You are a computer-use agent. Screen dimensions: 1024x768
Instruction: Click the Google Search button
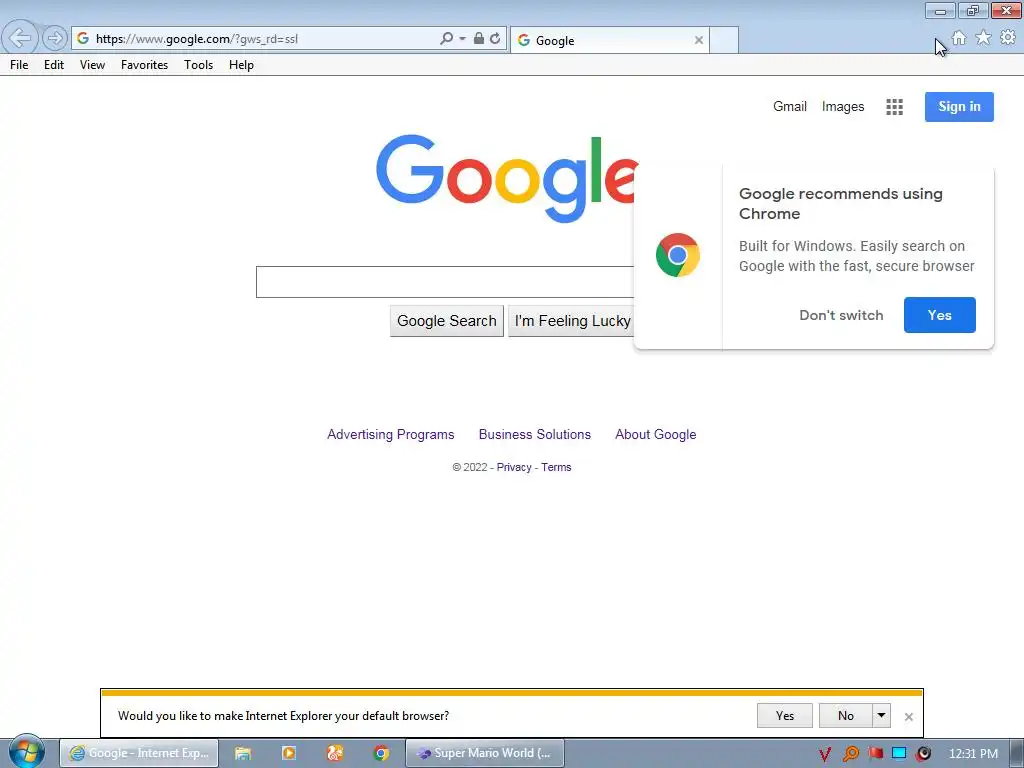(x=447, y=321)
